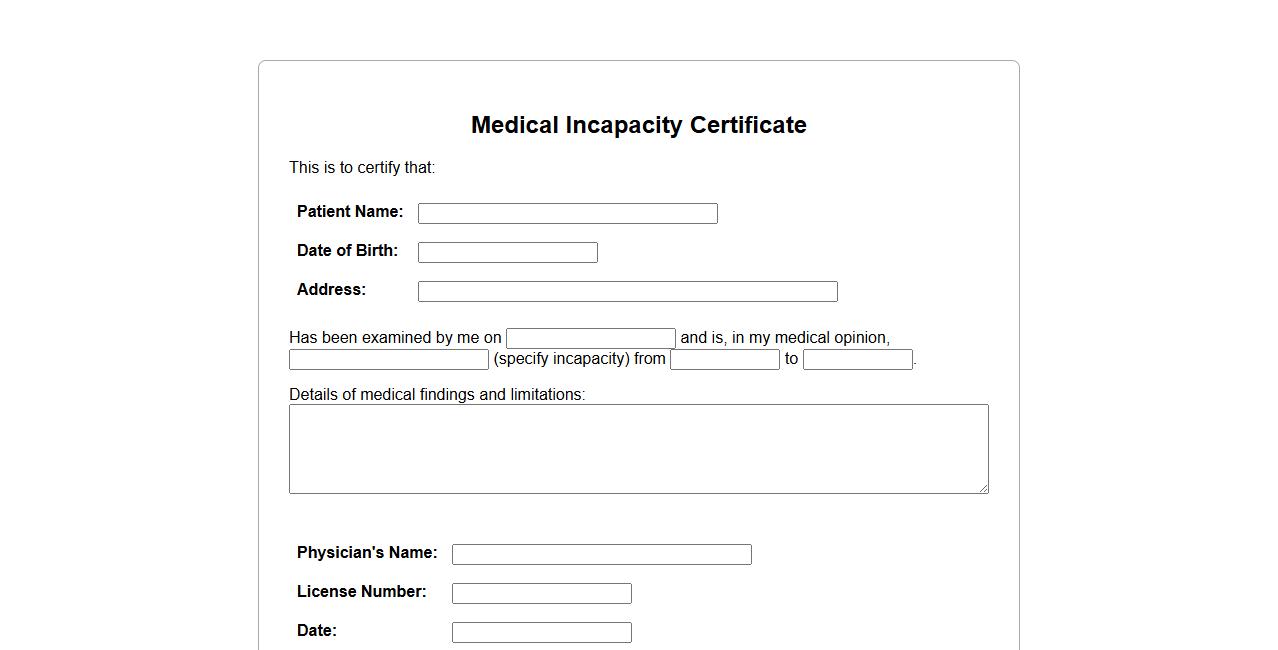Click the "License Number:" label
1278x650 pixels.
click(361, 591)
